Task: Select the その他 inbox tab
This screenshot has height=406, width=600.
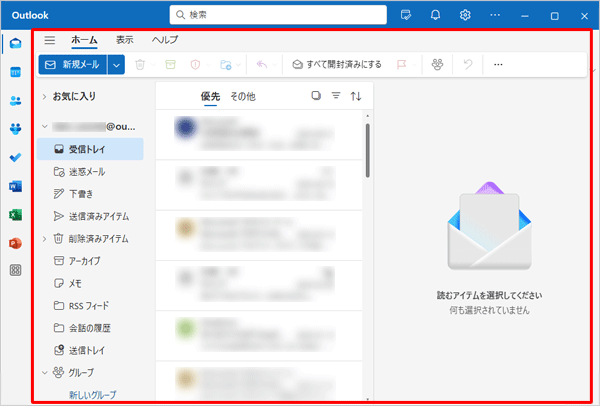Action: [243, 96]
